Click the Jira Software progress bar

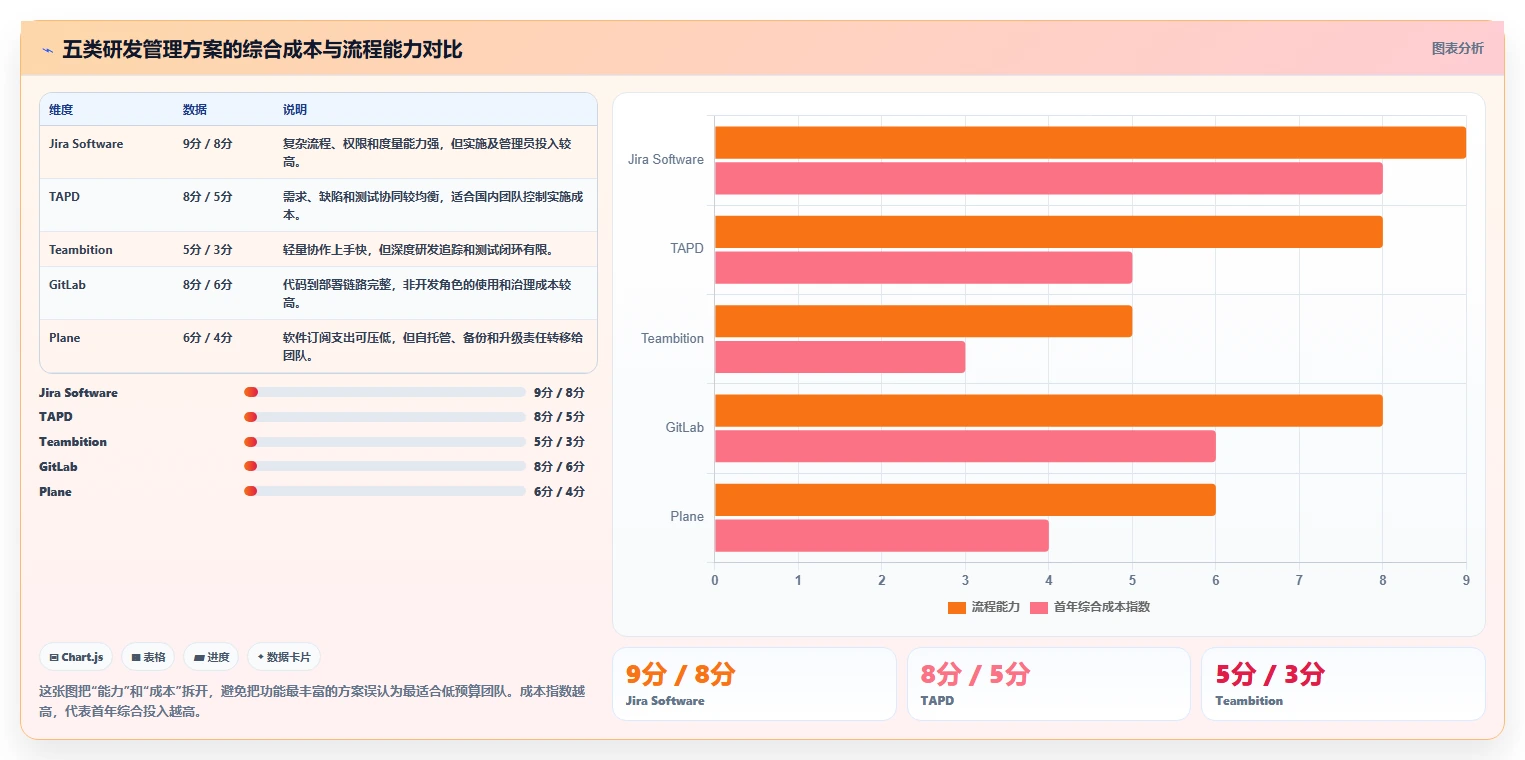(384, 392)
